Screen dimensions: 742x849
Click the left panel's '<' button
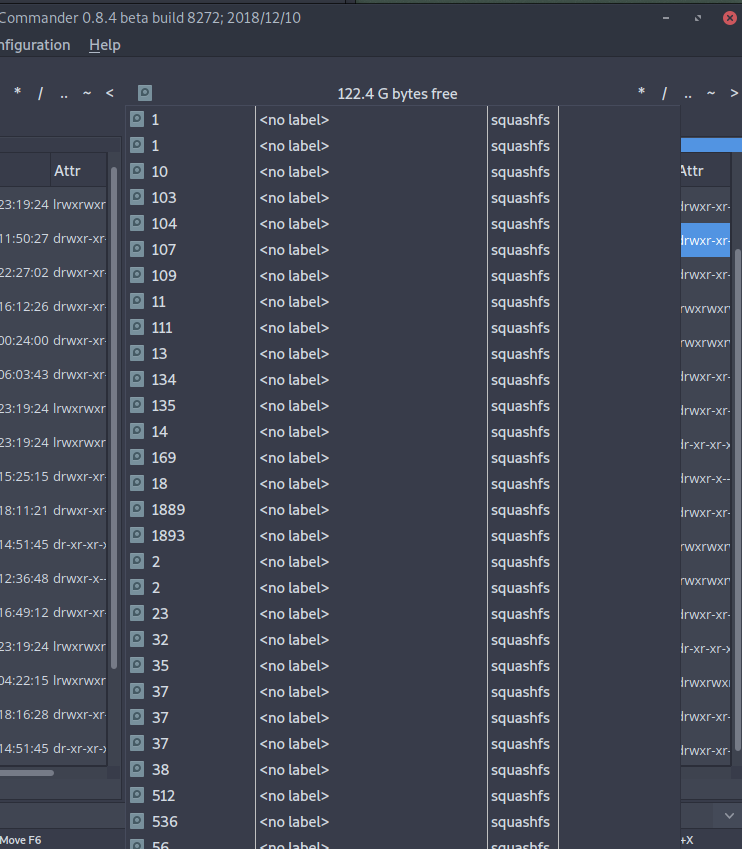click(110, 93)
